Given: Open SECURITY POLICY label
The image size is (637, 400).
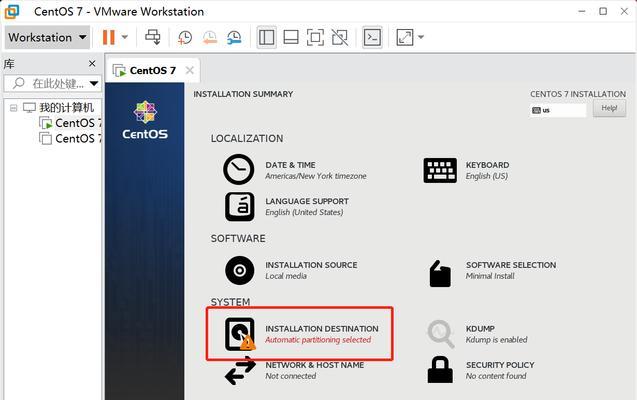Looking at the screenshot, I should tap(500, 365).
